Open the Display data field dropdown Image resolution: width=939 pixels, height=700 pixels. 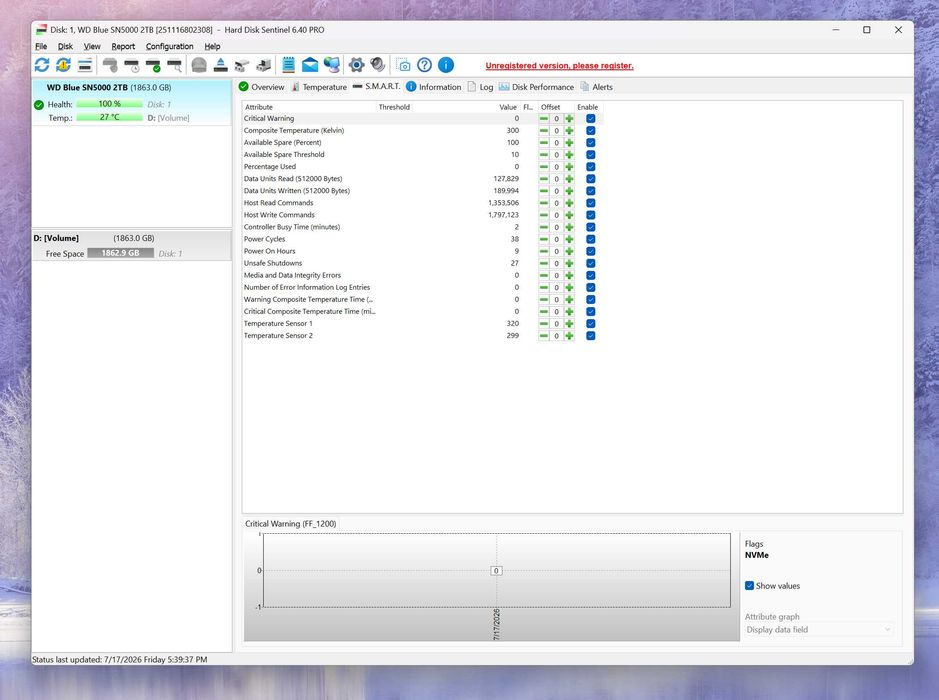coord(819,629)
